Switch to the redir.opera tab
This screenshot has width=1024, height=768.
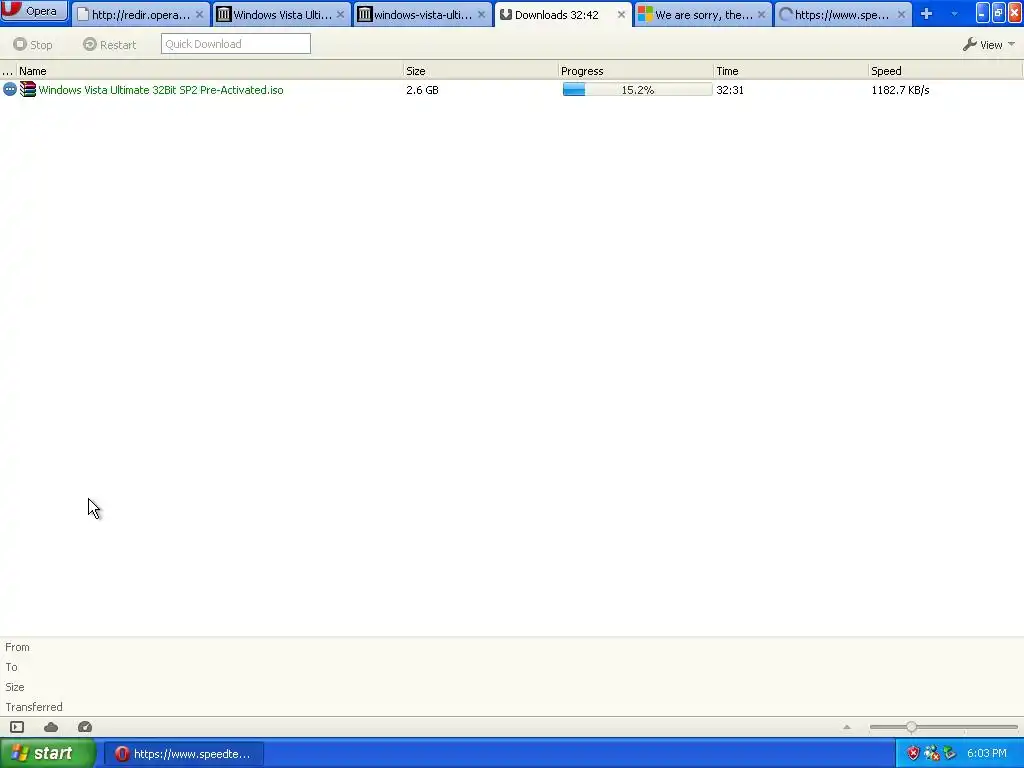pos(140,14)
